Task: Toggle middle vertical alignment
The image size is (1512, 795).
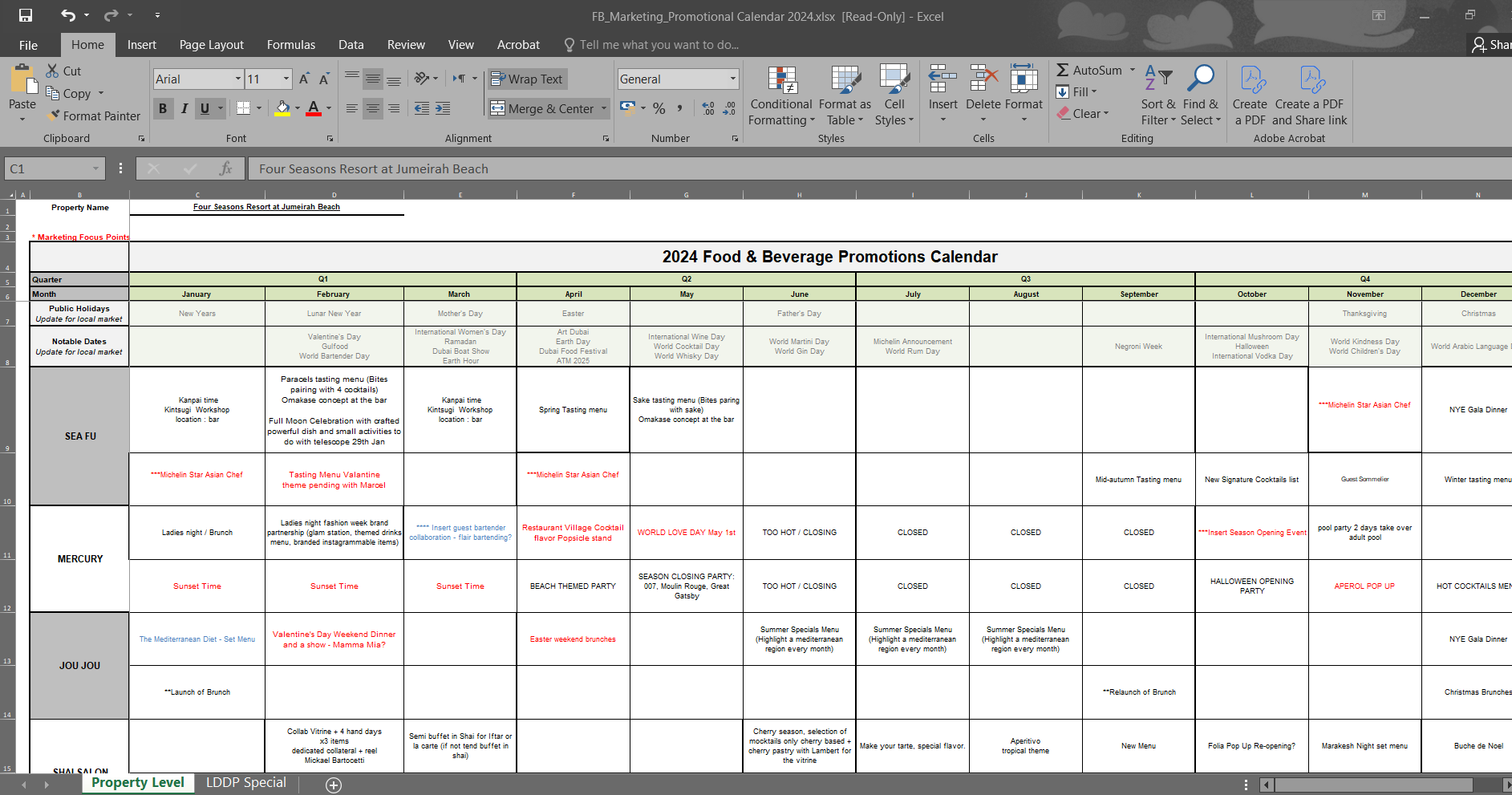Action: coord(373,79)
